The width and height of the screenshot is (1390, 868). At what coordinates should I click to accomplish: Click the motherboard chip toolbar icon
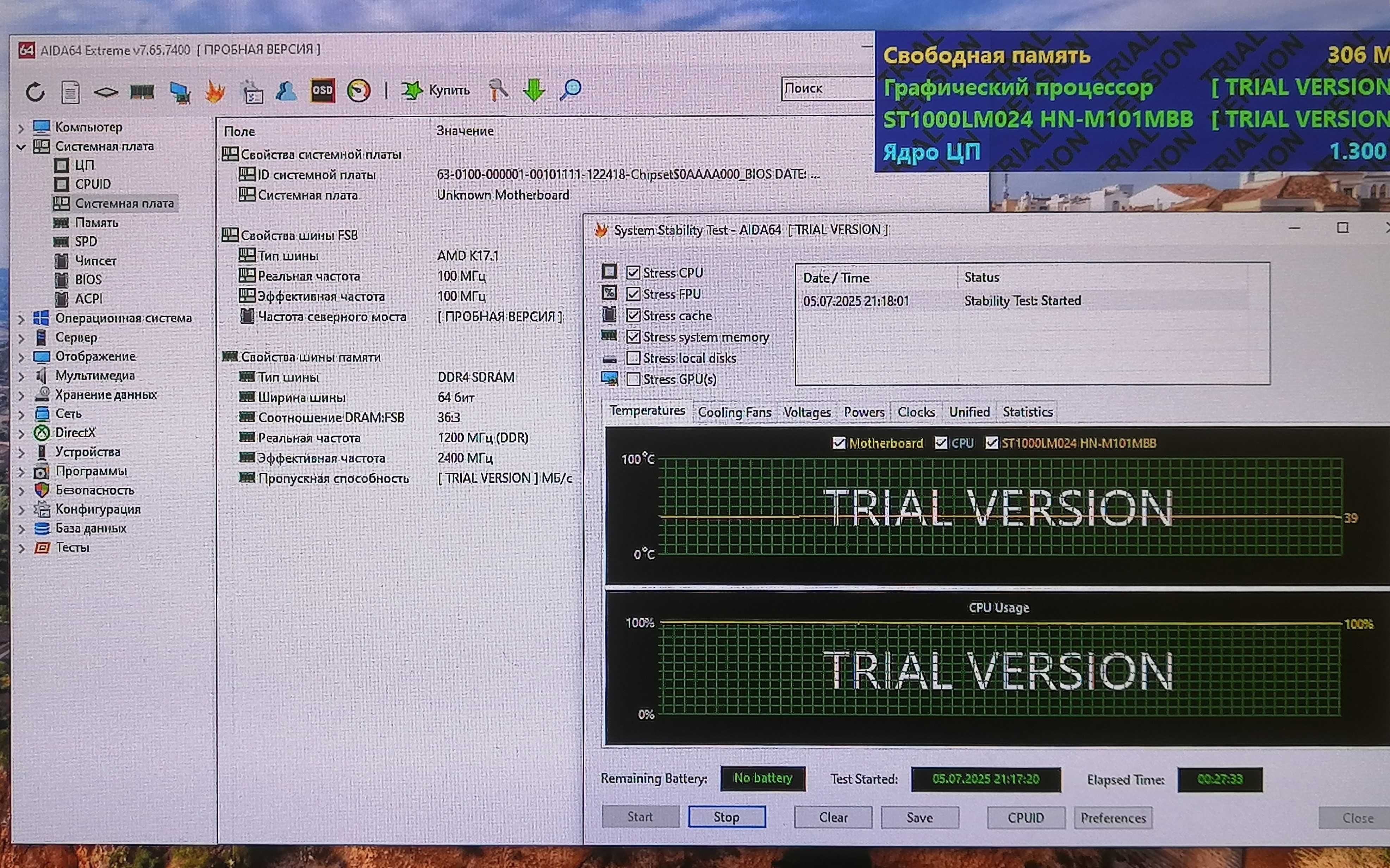(106, 92)
